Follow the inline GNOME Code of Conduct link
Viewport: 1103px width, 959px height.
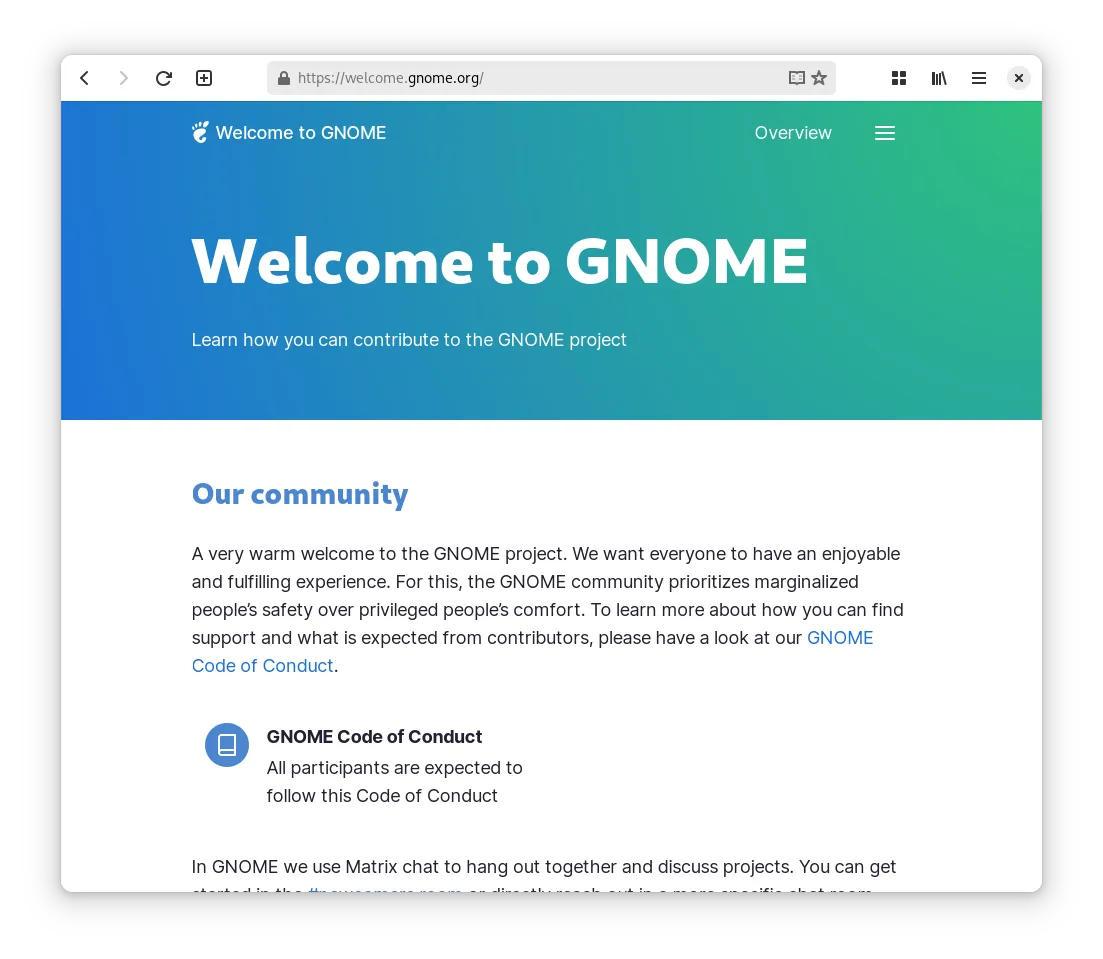[839, 638]
